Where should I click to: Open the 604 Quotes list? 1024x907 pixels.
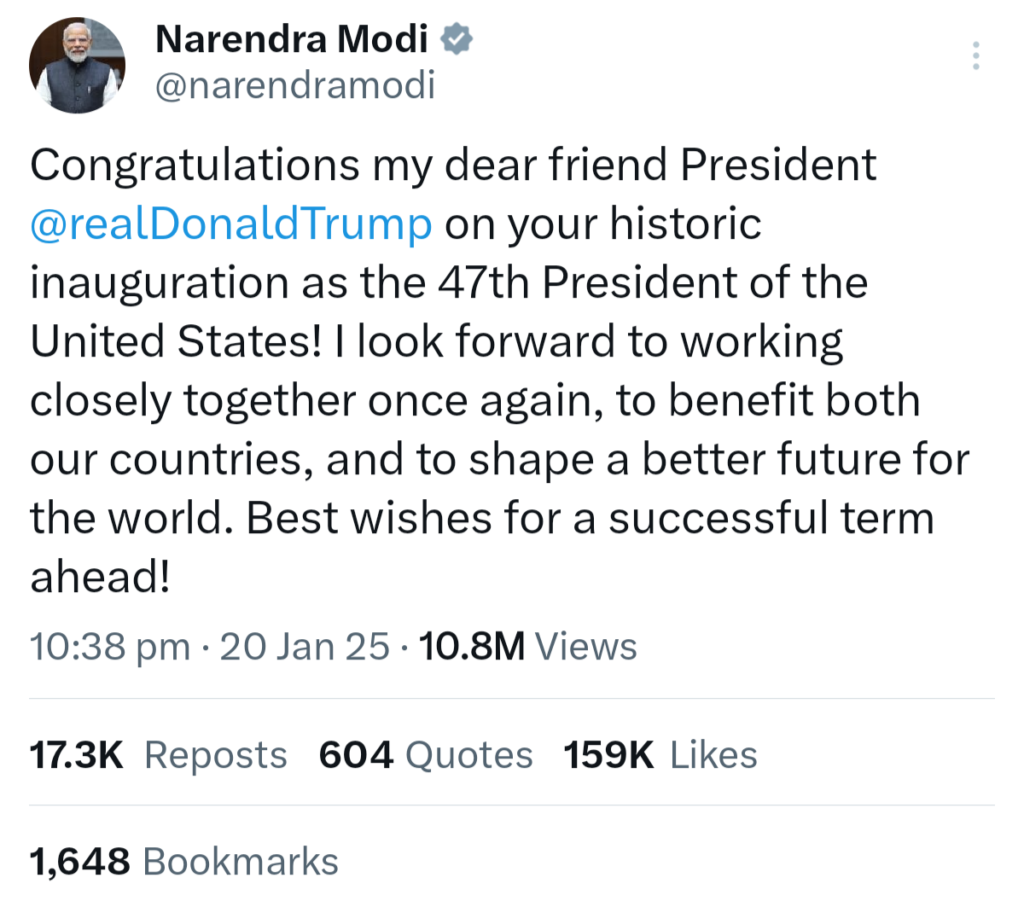(x=425, y=755)
